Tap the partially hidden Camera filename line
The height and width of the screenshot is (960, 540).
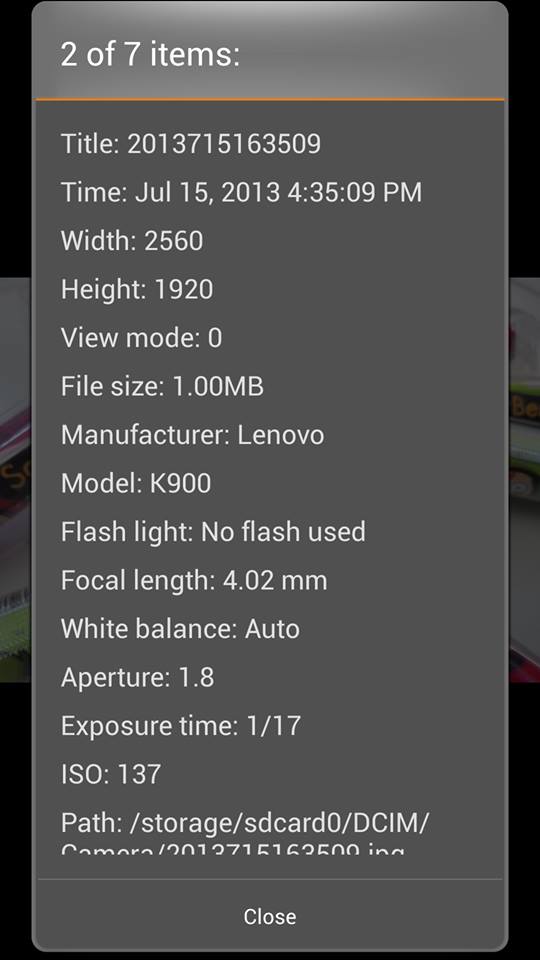pos(233,849)
